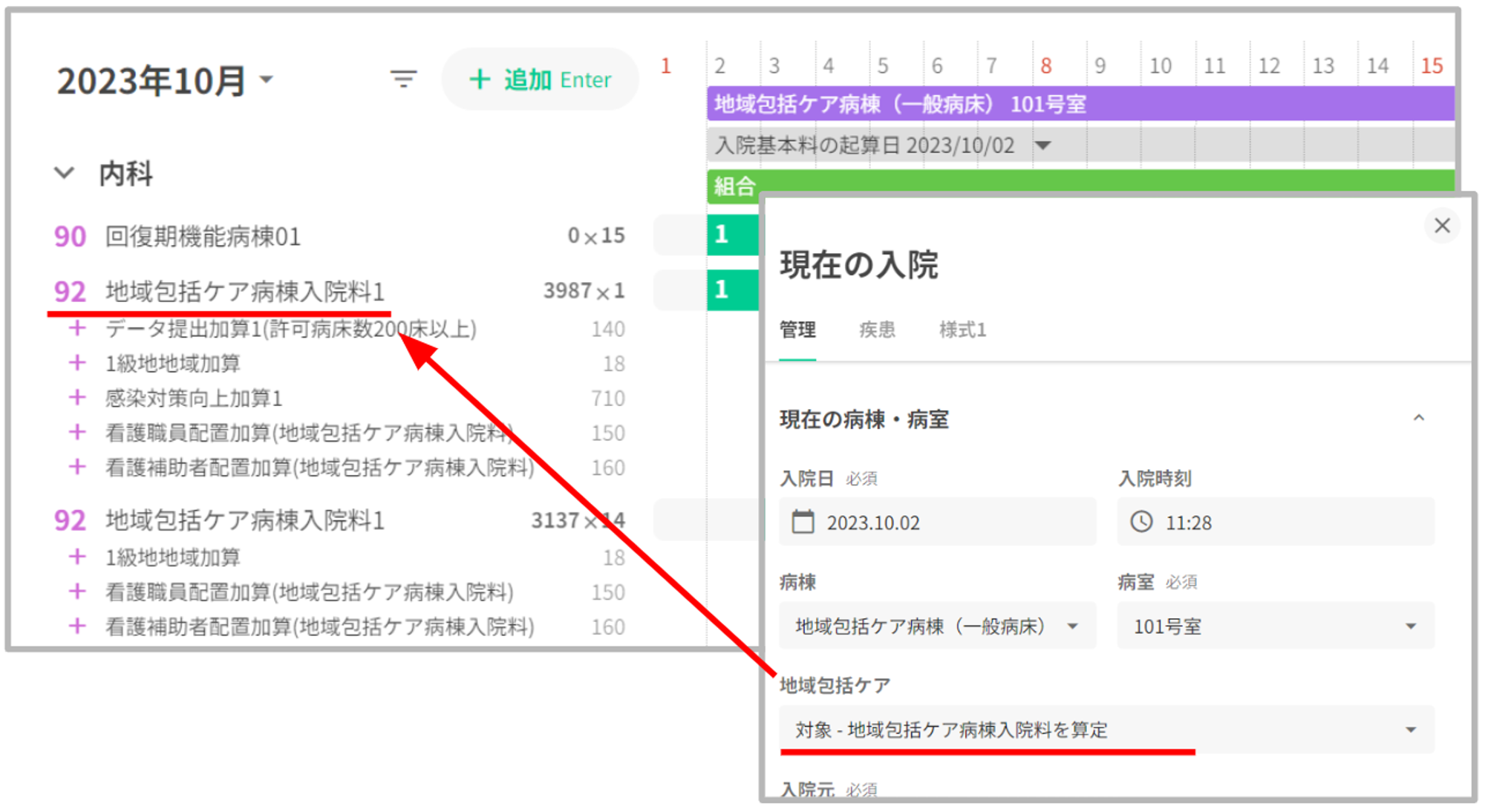Switch to the 疾患 tab
Viewport: 1485px width, 812px height.
coord(876,330)
